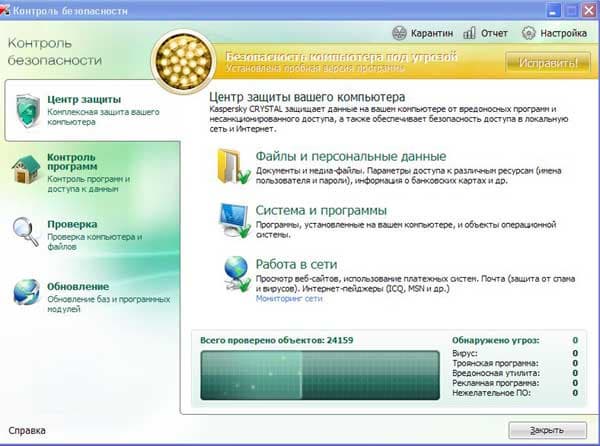Viewport: 600px width, 446px height.
Task: Click the 'Троянская программа:' counter row
Action: pos(515,363)
